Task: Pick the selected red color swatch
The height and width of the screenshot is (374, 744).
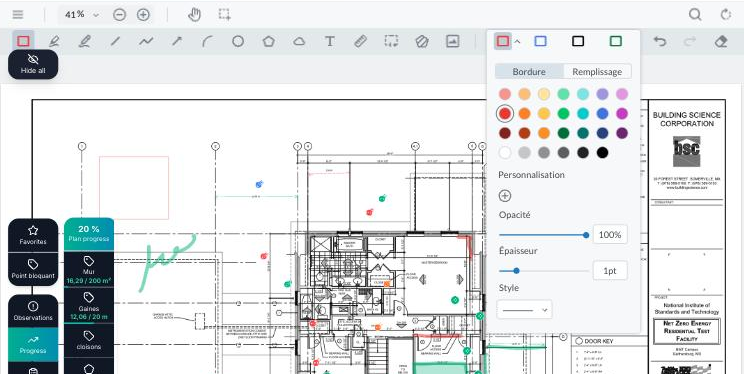Action: tap(505, 113)
